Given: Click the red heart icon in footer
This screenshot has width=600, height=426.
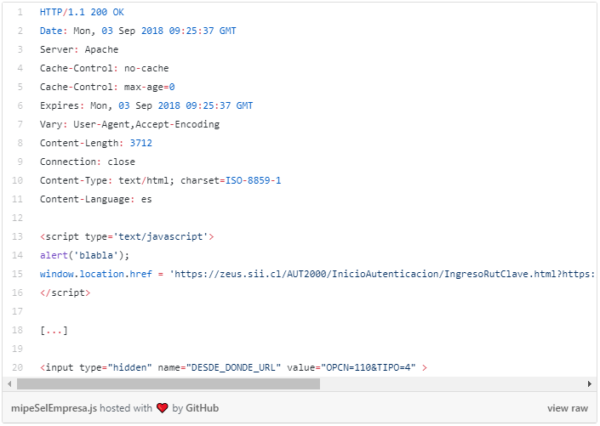Looking at the screenshot, I should (x=162, y=408).
